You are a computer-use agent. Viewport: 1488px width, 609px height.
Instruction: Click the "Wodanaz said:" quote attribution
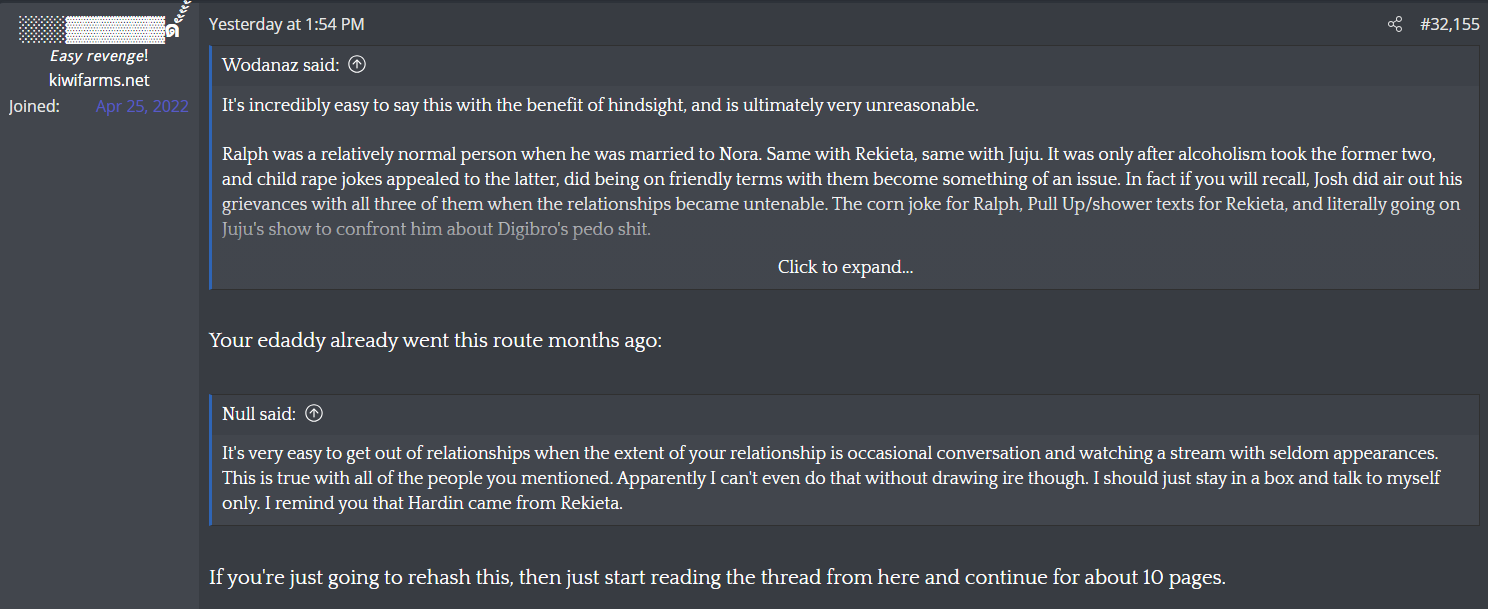pos(281,65)
